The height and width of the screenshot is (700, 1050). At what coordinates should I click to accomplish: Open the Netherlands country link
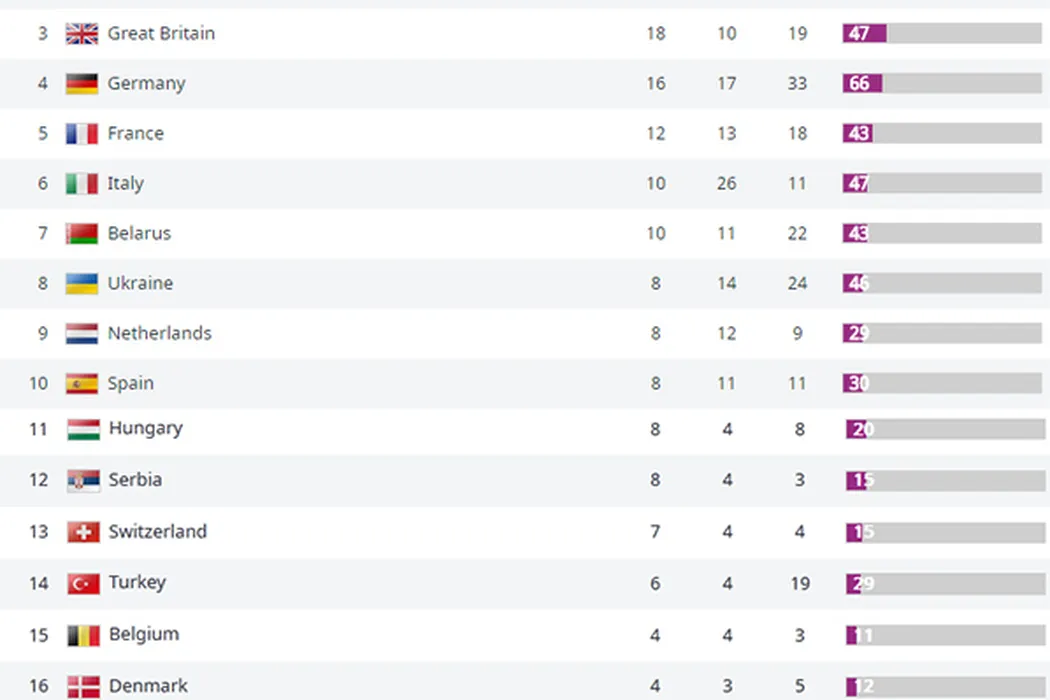tap(160, 333)
